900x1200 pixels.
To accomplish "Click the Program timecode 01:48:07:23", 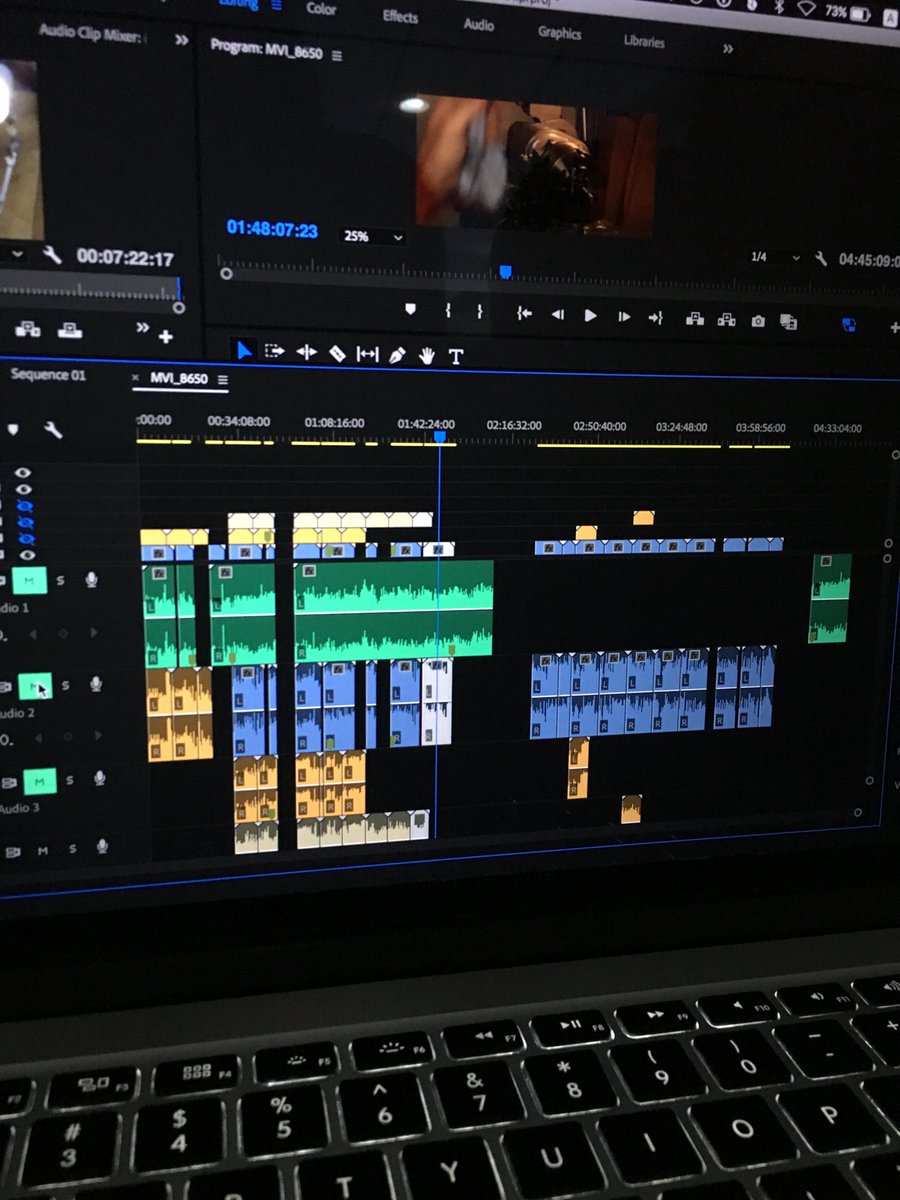I will click(272, 229).
